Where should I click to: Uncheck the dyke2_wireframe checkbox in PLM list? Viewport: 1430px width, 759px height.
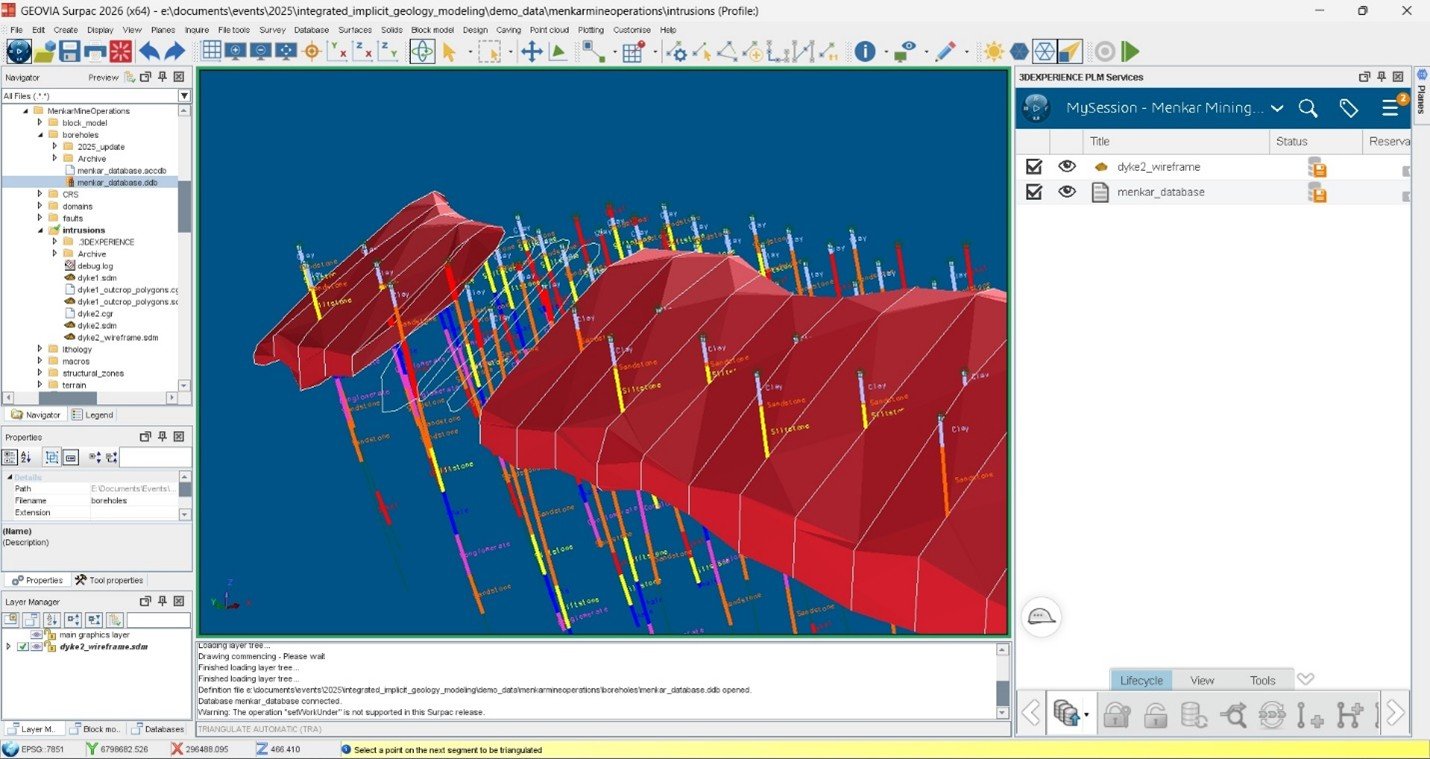coord(1034,167)
